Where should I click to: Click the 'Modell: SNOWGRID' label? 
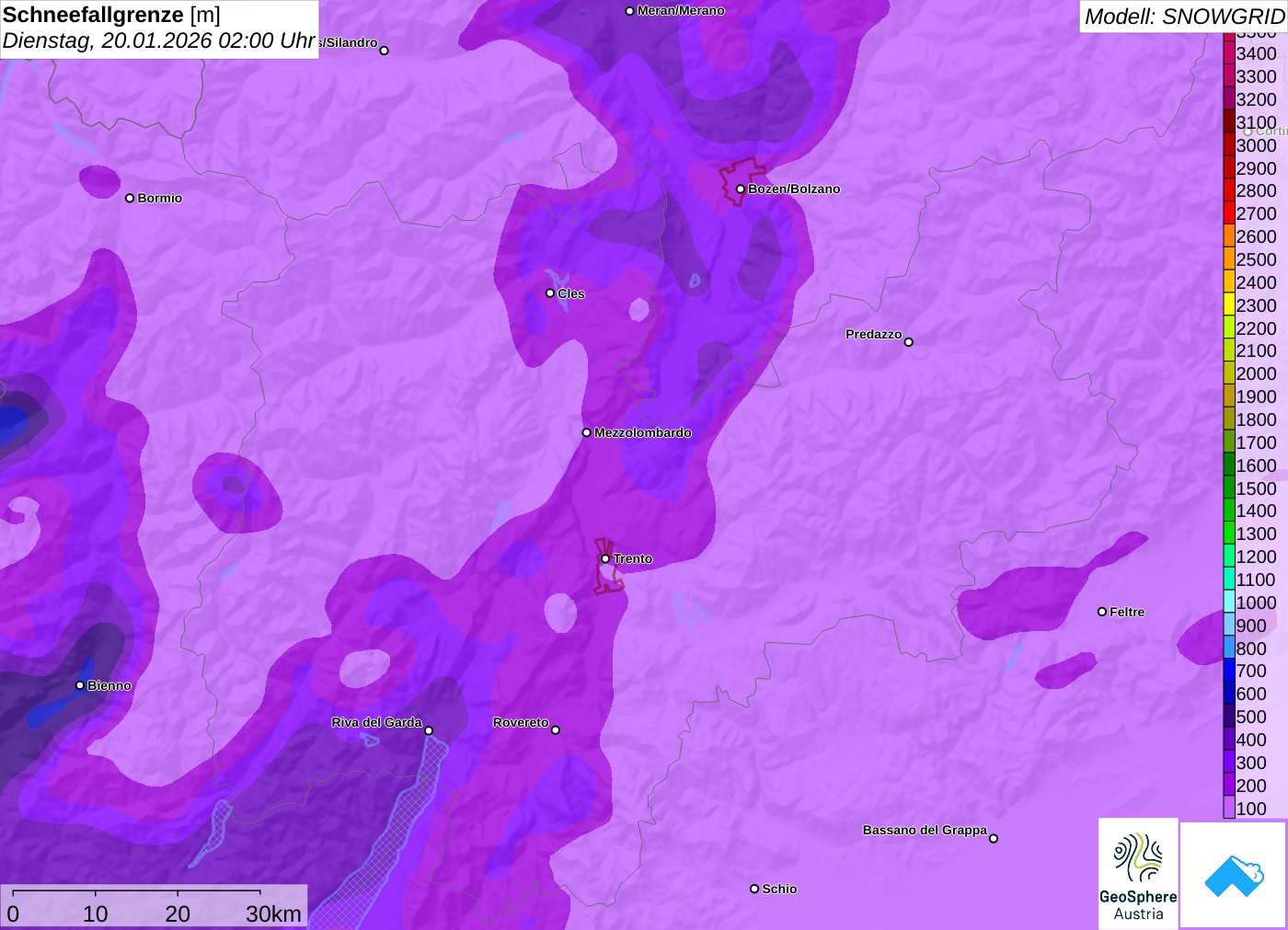click(x=1184, y=17)
